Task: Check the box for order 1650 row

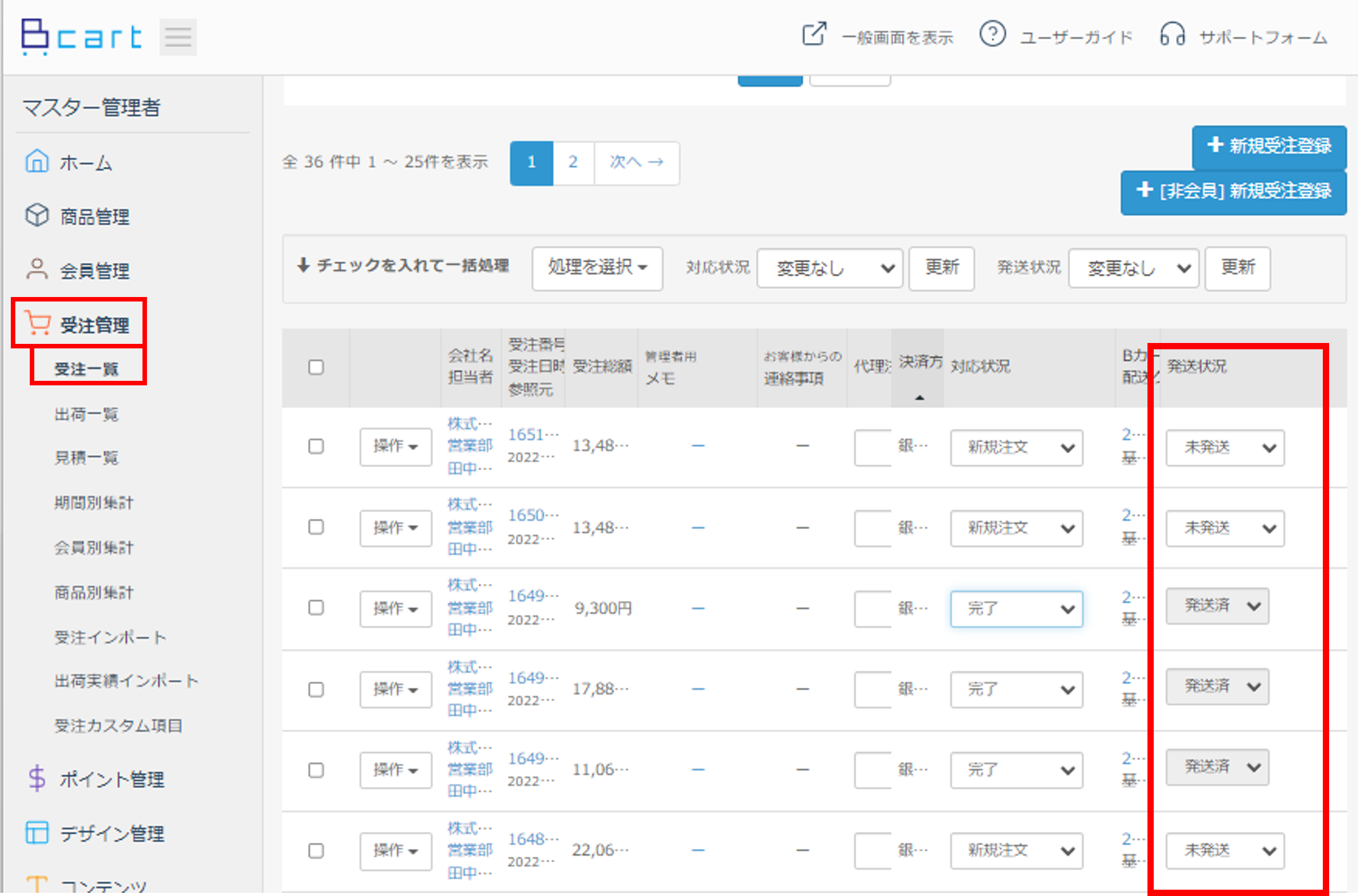Action: (316, 527)
